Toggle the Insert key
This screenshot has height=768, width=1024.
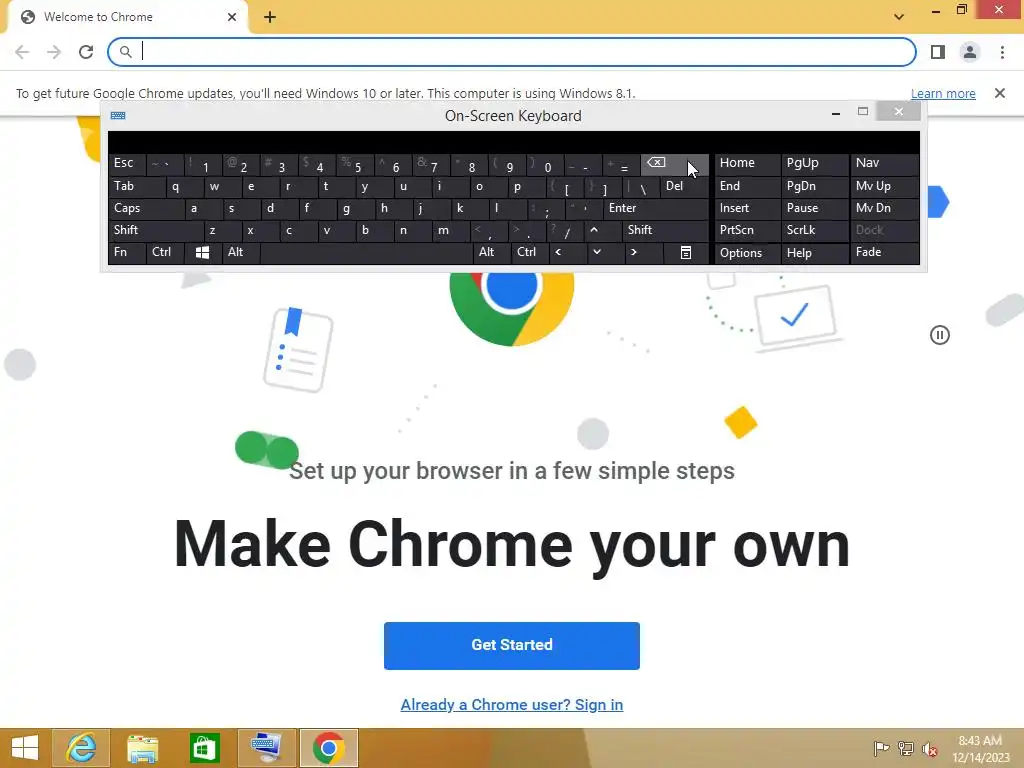point(747,208)
